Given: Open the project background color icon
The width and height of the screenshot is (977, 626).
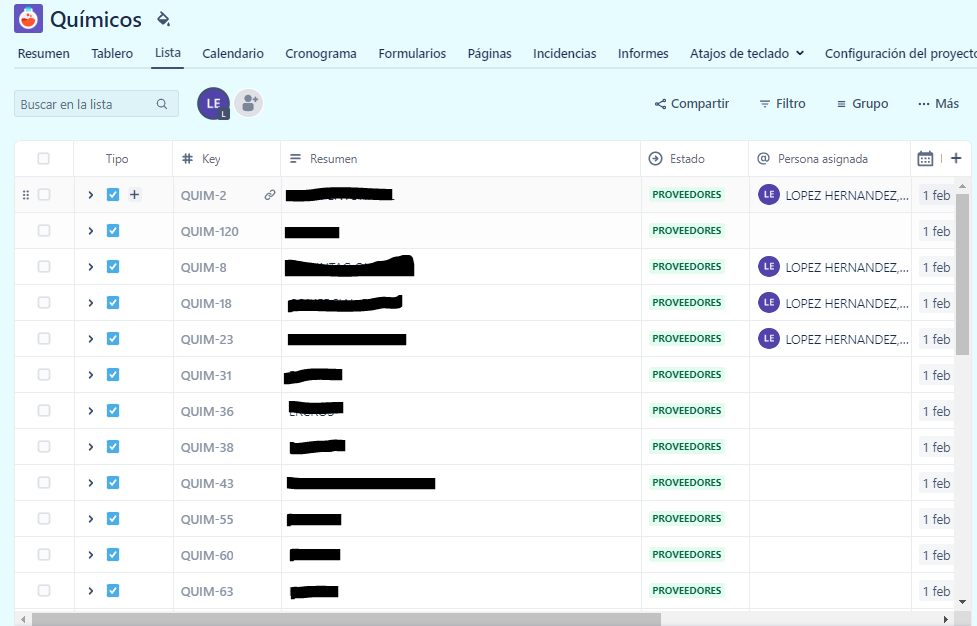Looking at the screenshot, I should pos(163,19).
